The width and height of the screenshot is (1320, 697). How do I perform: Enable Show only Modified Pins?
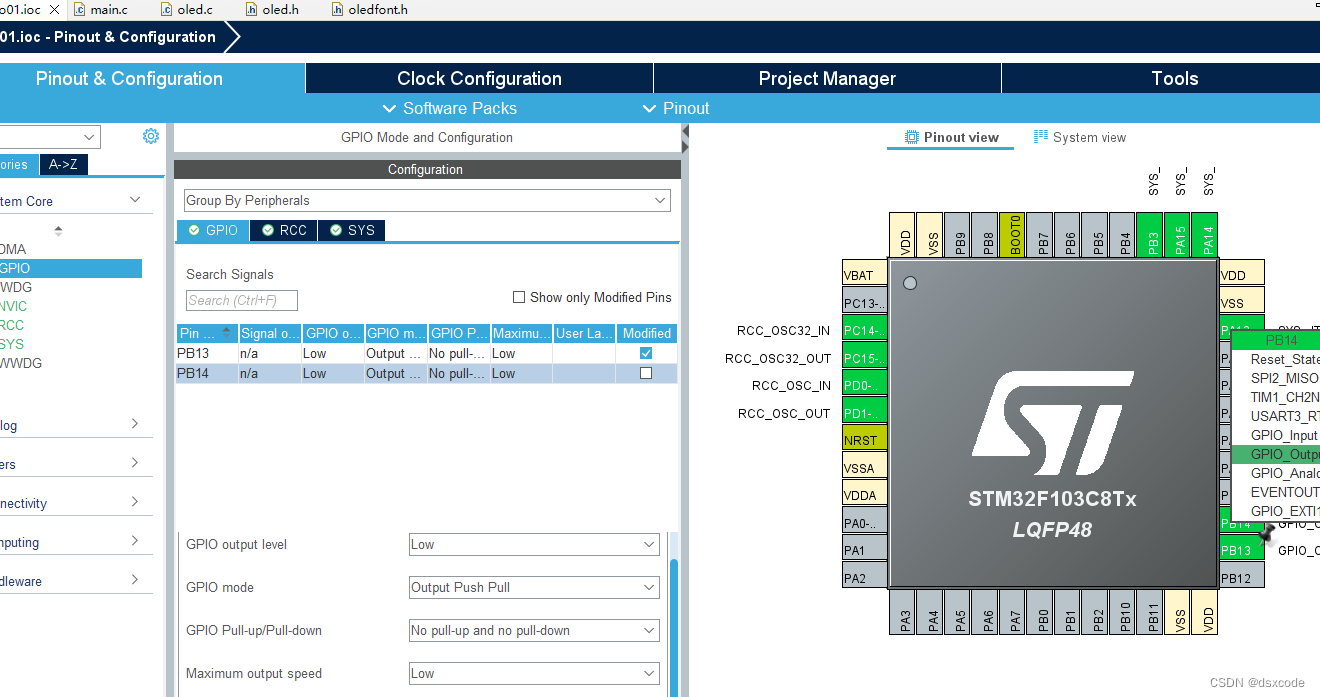(518, 296)
